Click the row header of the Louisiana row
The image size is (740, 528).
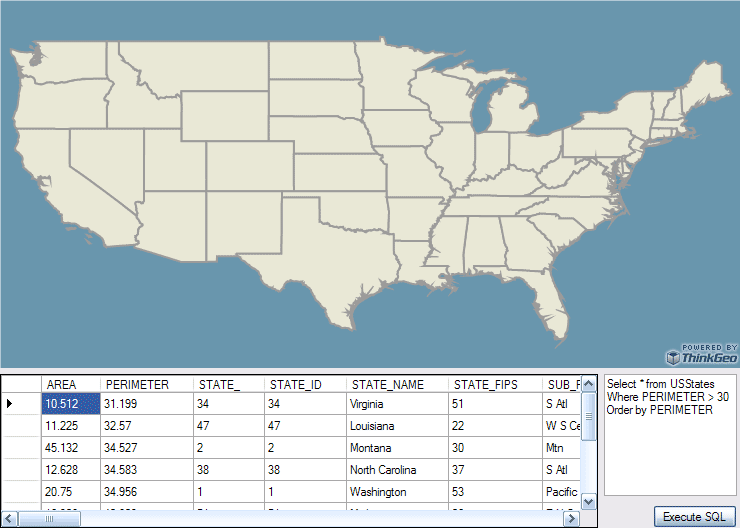[x=21, y=426]
